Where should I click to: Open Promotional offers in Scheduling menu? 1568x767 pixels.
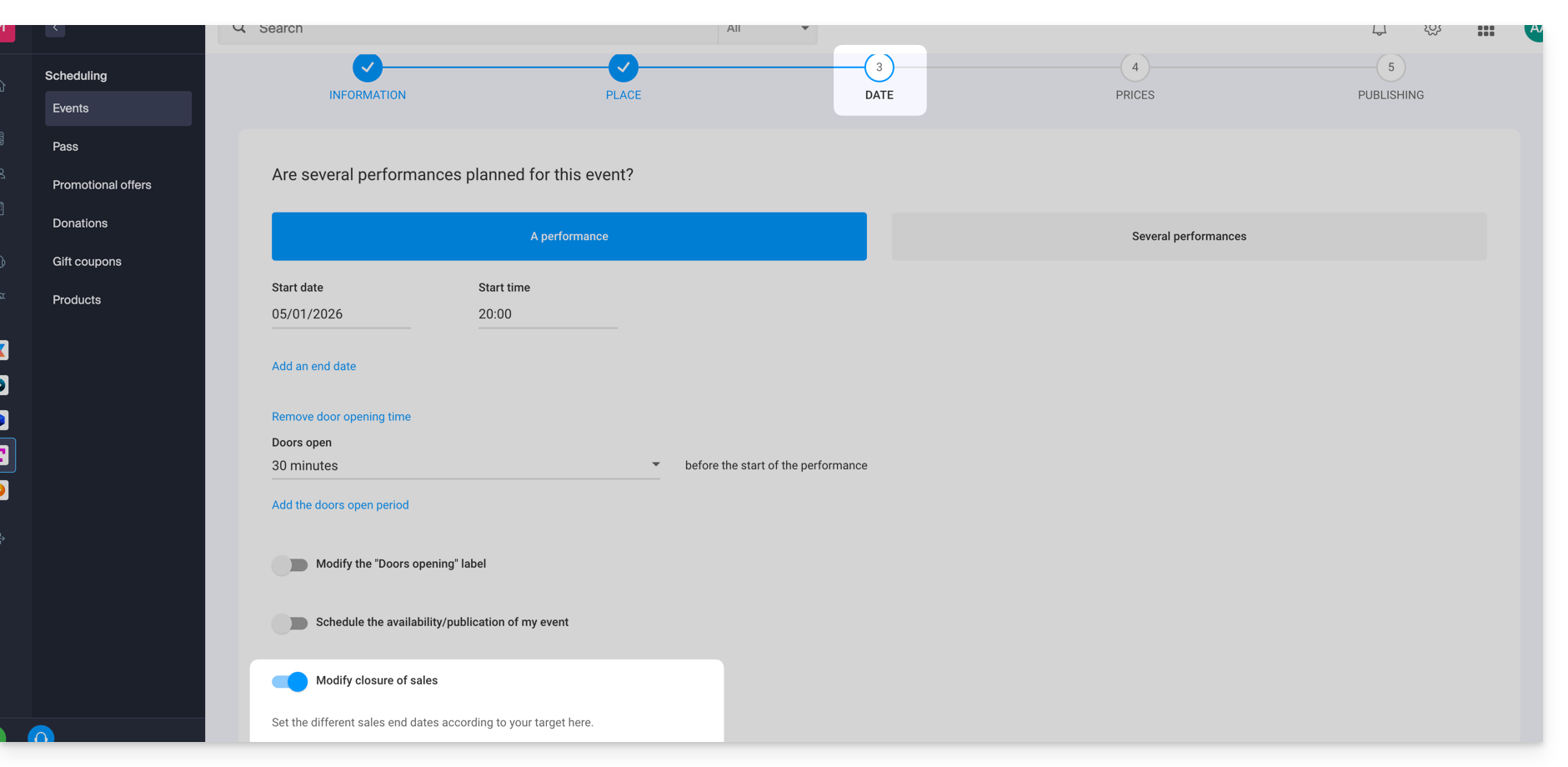(102, 185)
